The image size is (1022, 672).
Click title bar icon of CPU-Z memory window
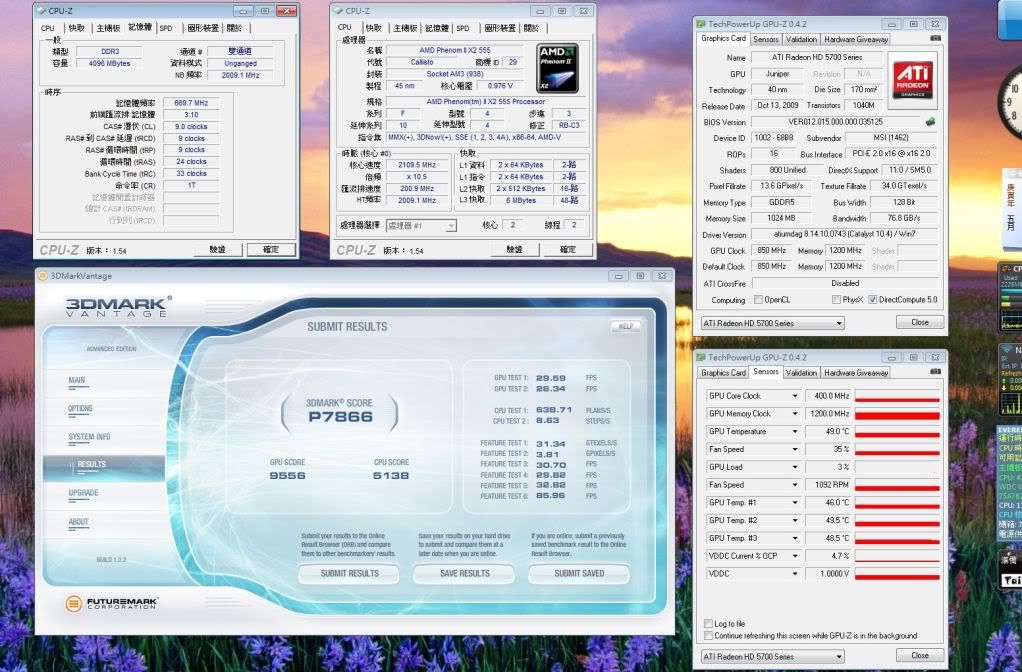pos(42,10)
